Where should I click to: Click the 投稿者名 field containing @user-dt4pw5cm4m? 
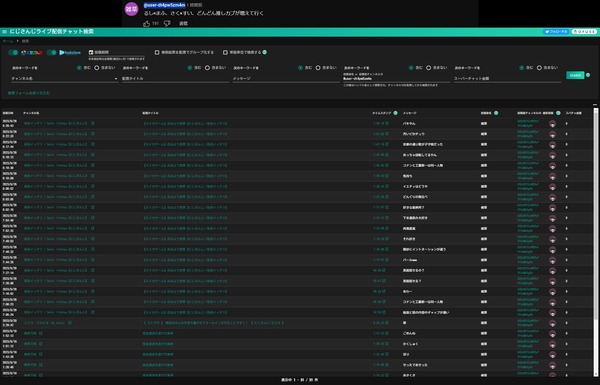coord(396,78)
